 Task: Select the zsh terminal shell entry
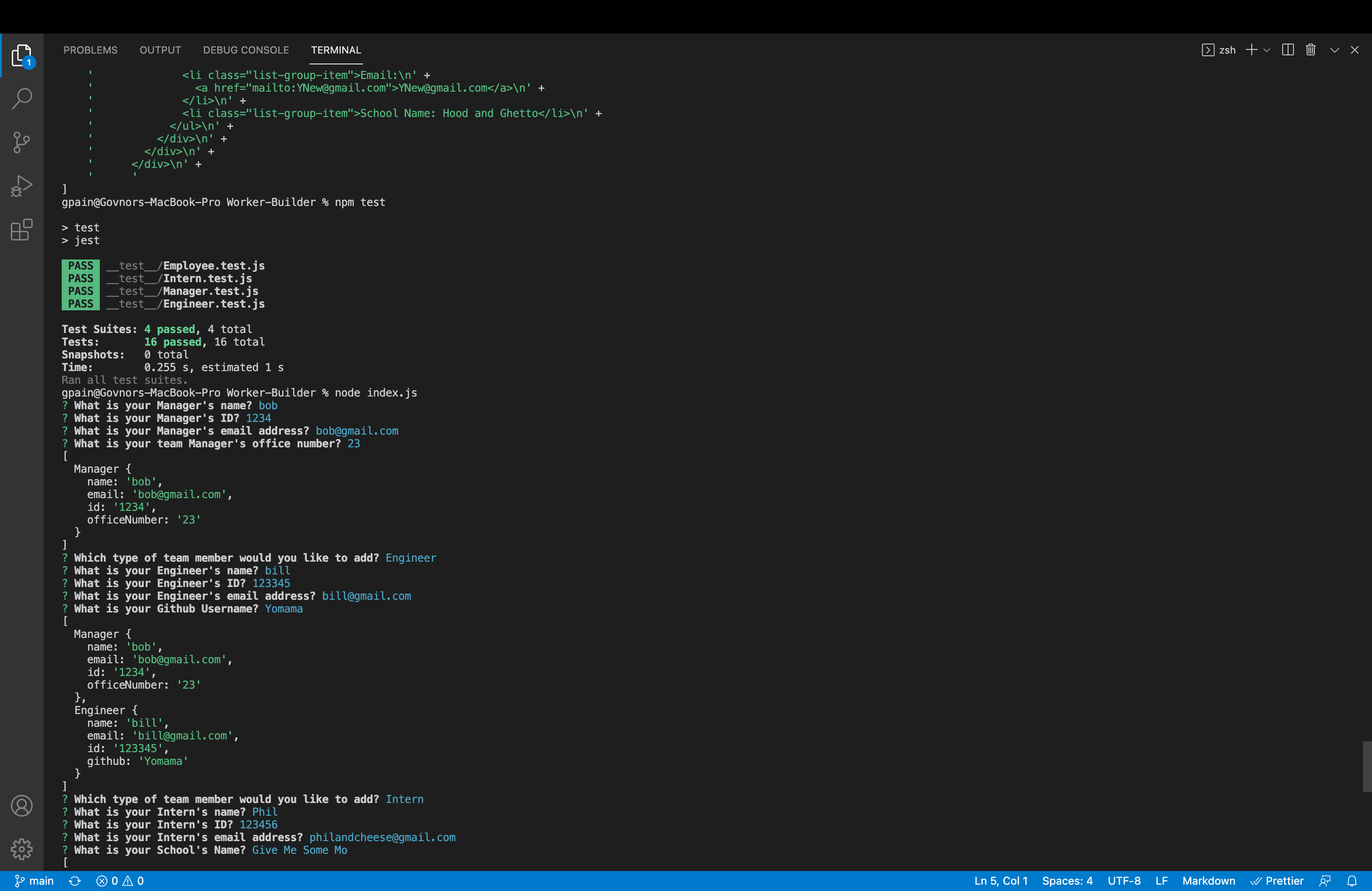(1219, 50)
